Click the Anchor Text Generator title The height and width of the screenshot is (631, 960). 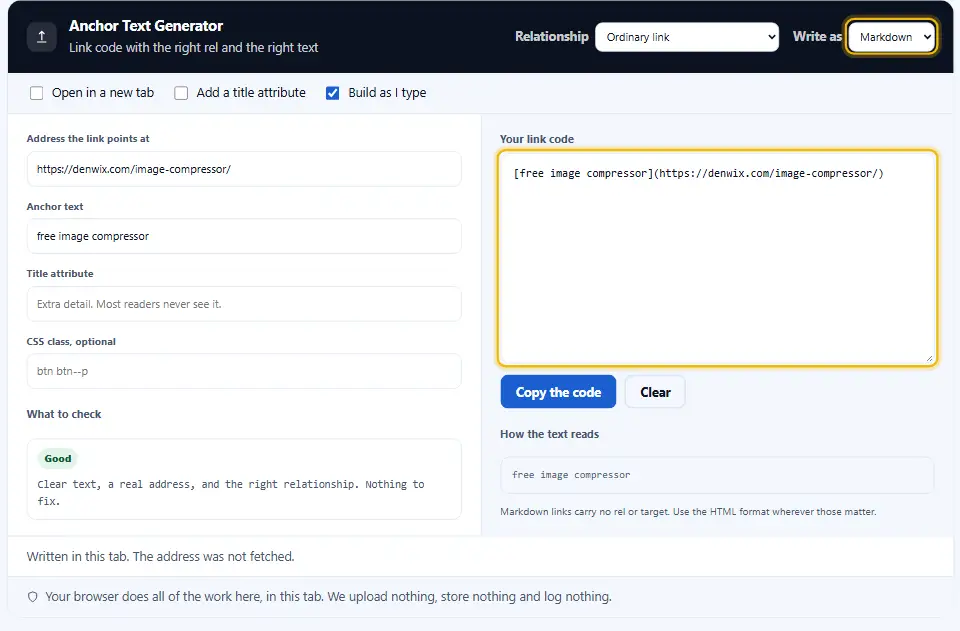click(146, 26)
